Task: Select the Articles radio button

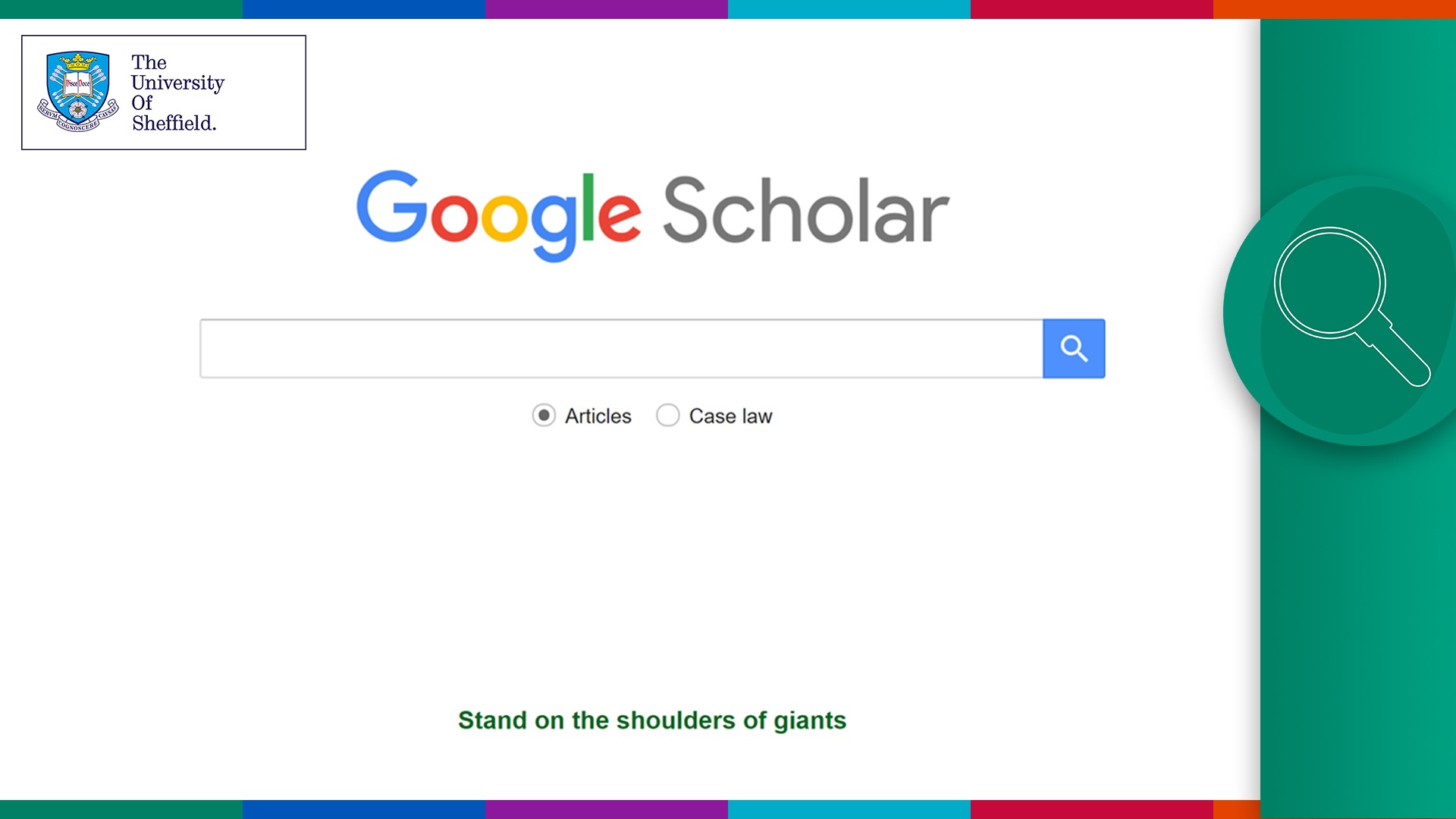Action: pos(544,416)
